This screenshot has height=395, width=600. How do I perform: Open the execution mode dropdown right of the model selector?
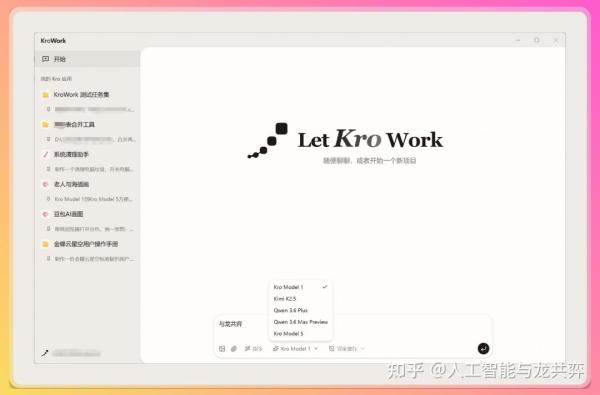pos(347,349)
